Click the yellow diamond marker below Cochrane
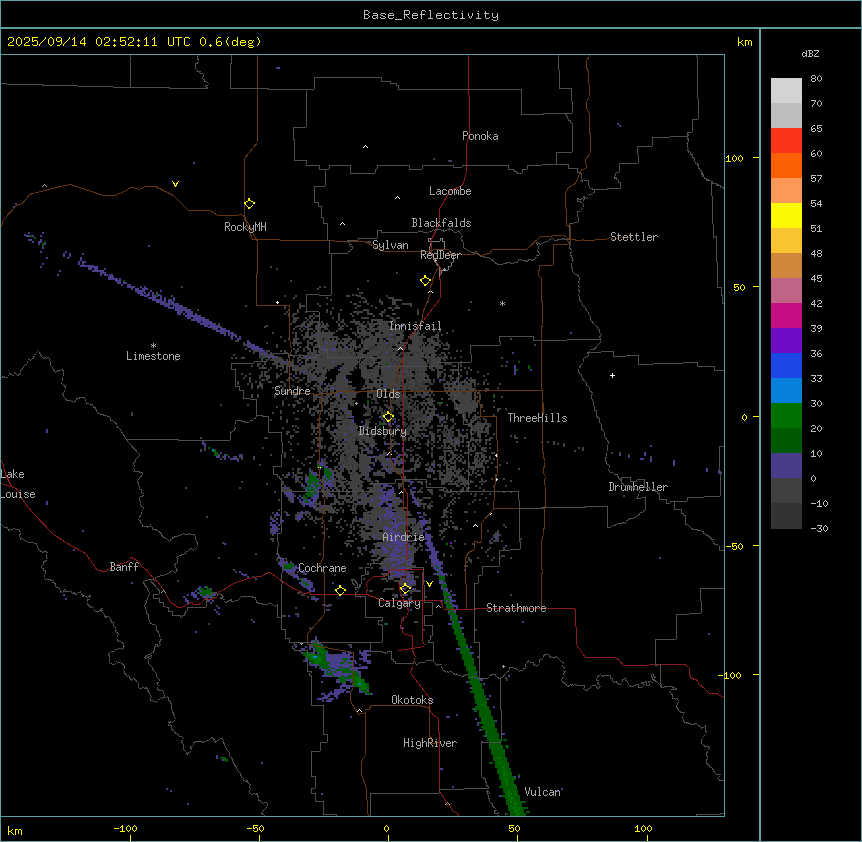 [x=340, y=590]
